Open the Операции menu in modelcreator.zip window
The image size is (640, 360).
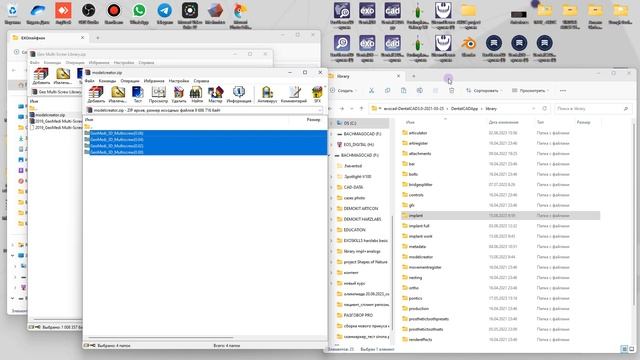(x=130, y=81)
